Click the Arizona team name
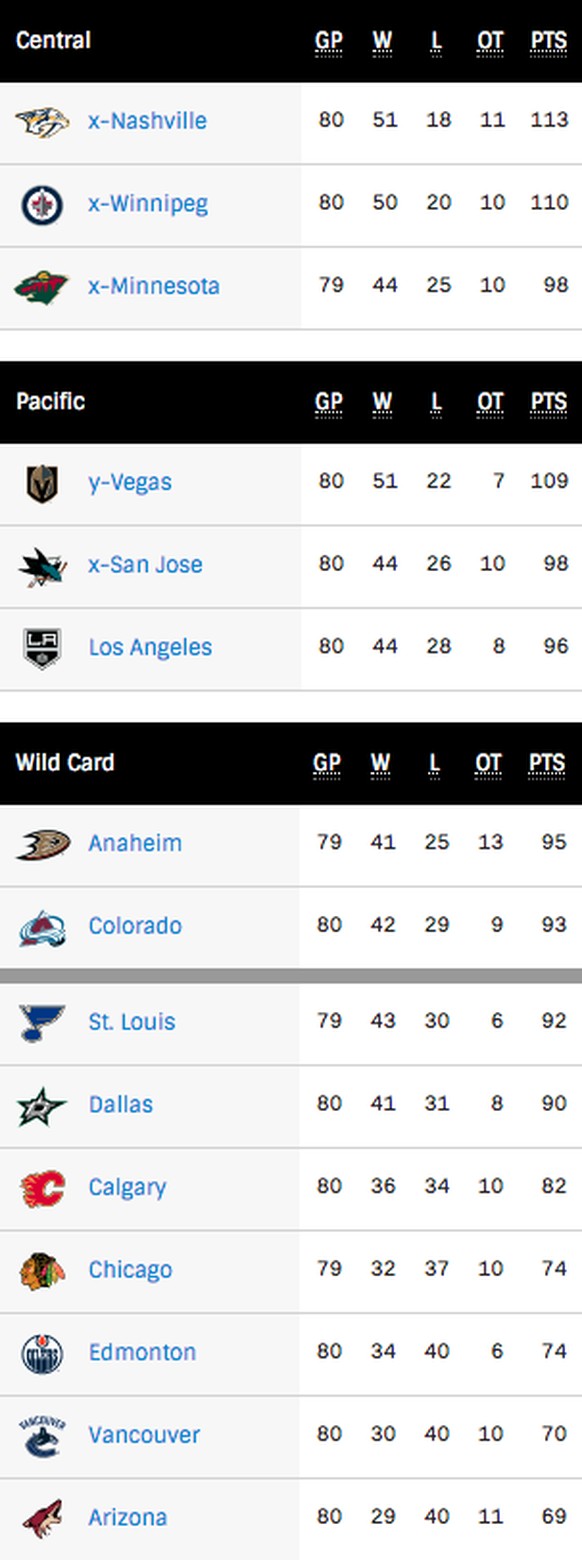 [x=128, y=1518]
